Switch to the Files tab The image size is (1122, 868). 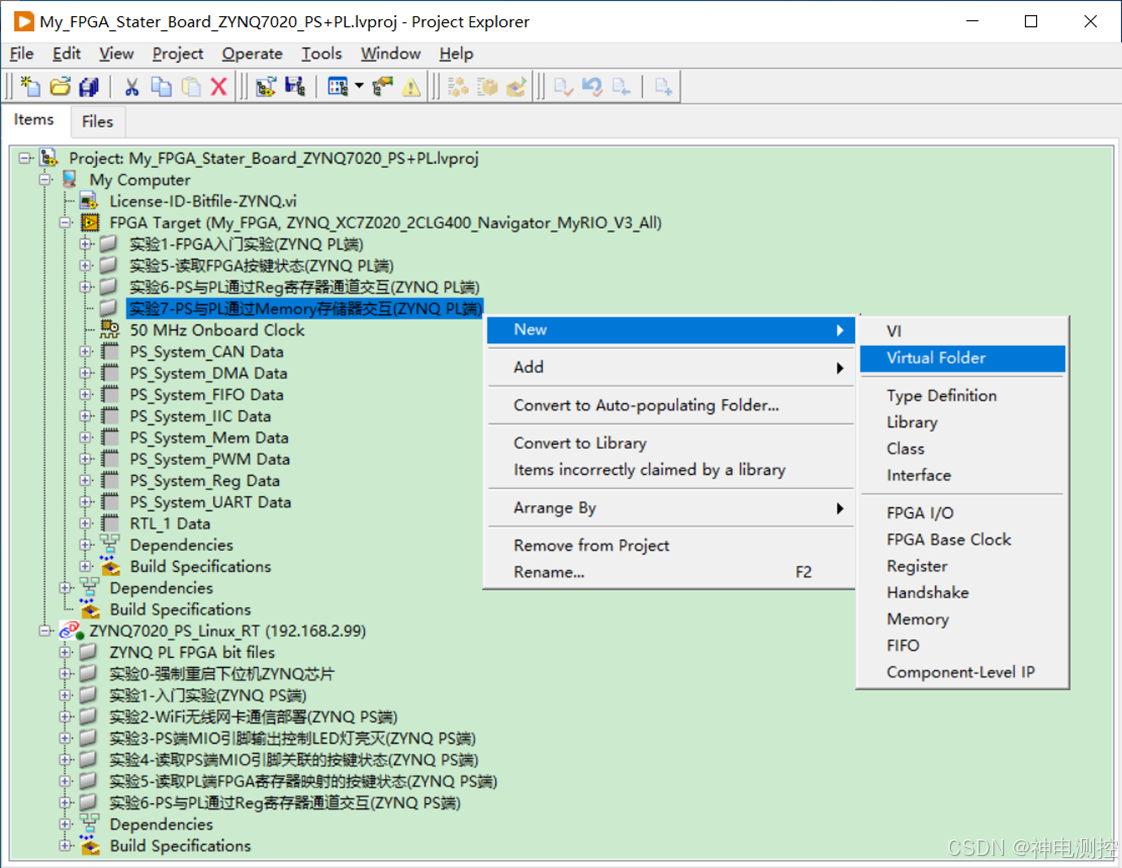[97, 122]
